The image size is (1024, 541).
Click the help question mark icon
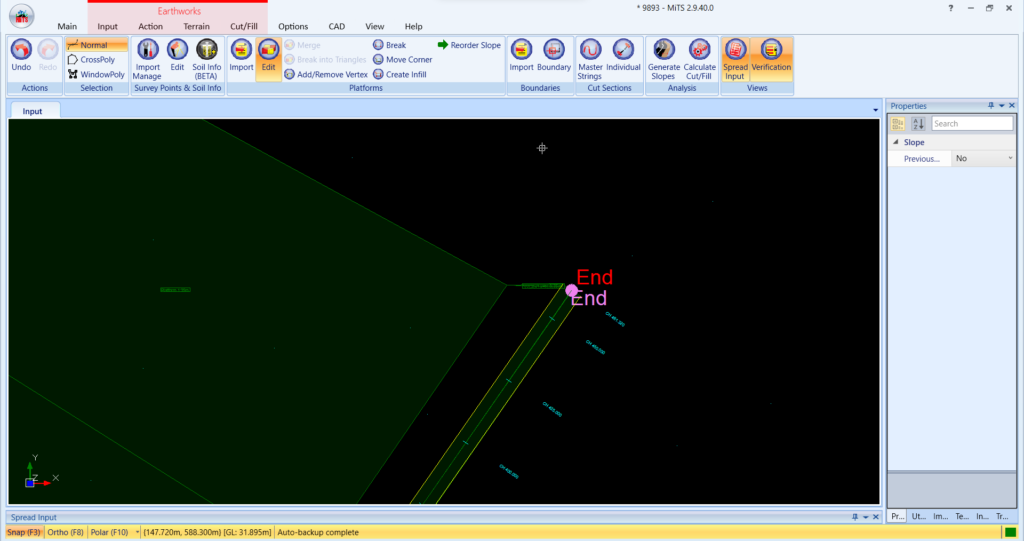pos(951,8)
